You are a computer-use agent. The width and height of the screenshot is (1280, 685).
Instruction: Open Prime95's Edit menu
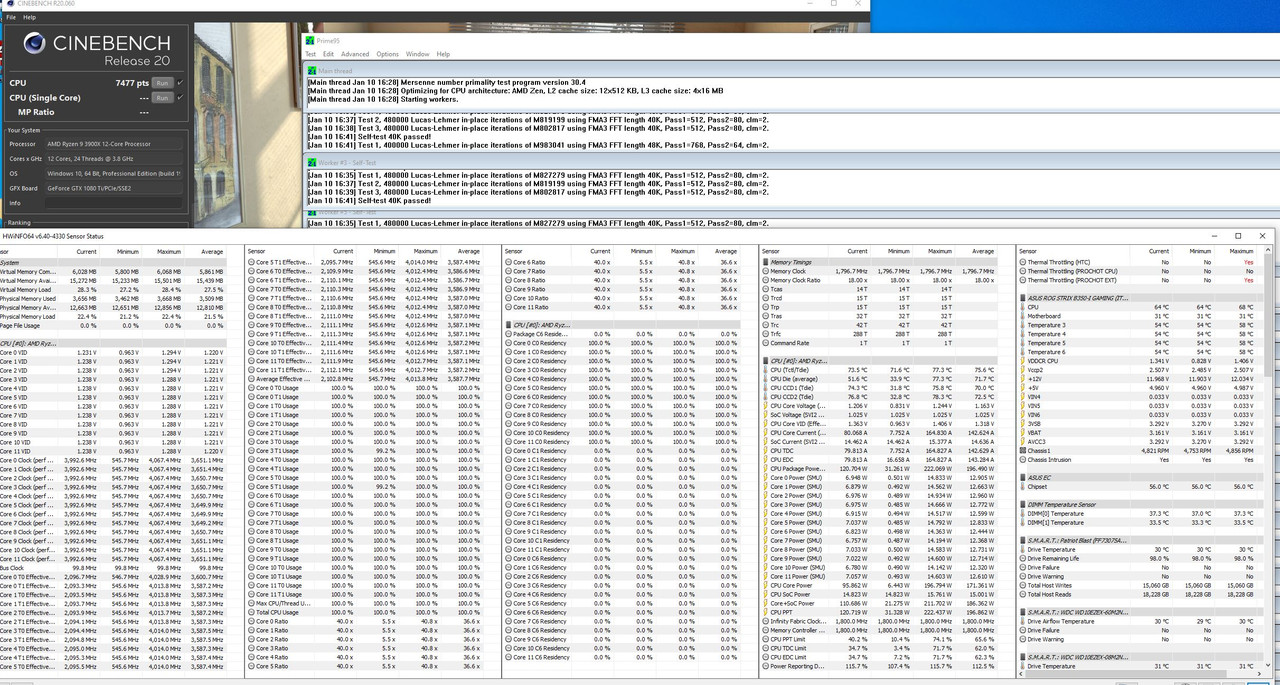point(328,54)
